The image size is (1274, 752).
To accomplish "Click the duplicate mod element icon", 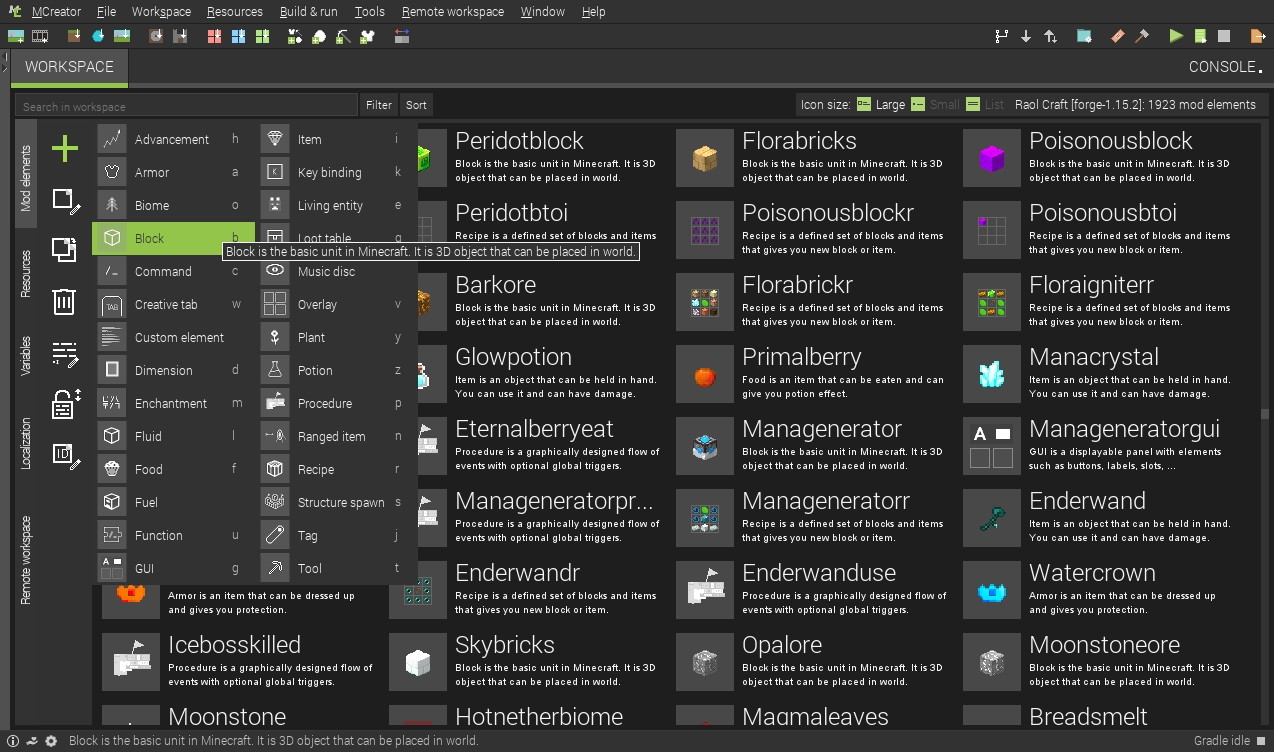I will click(x=64, y=249).
